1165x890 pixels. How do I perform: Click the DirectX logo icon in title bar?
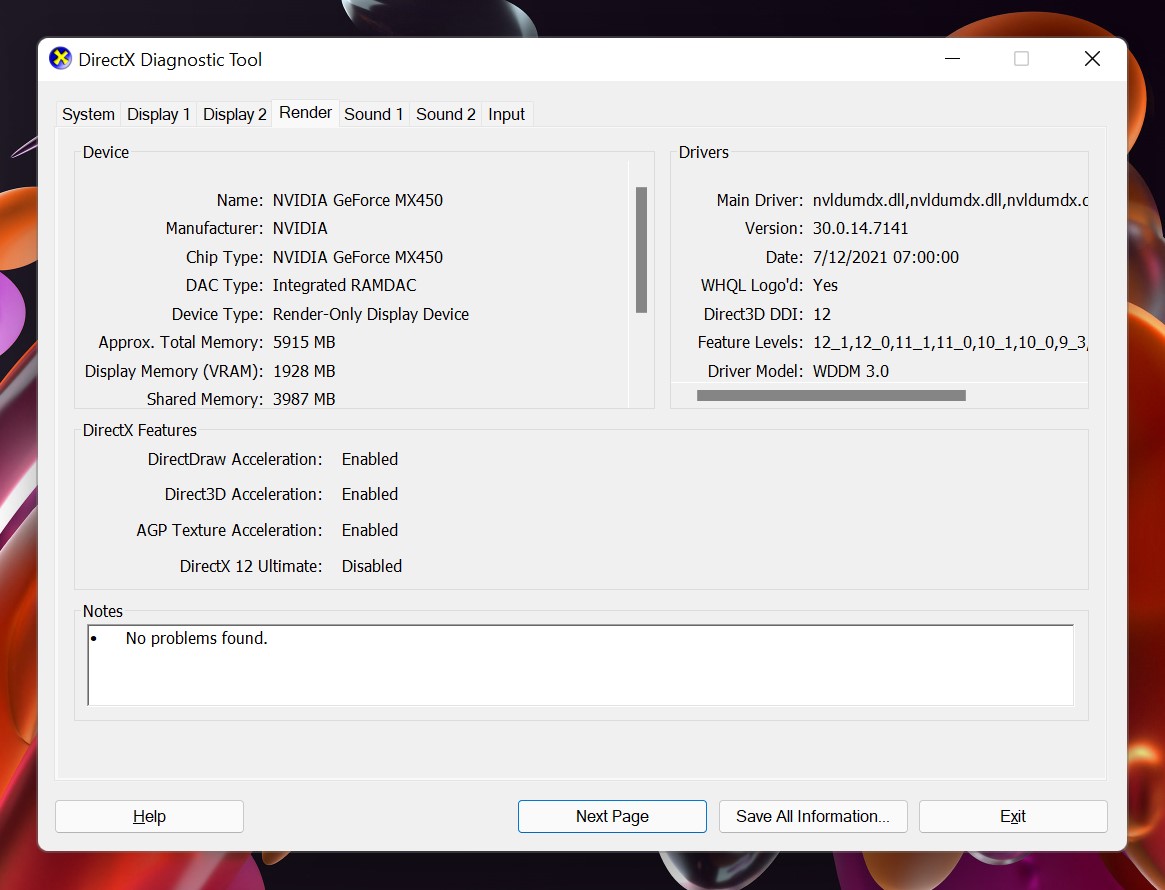click(60, 59)
